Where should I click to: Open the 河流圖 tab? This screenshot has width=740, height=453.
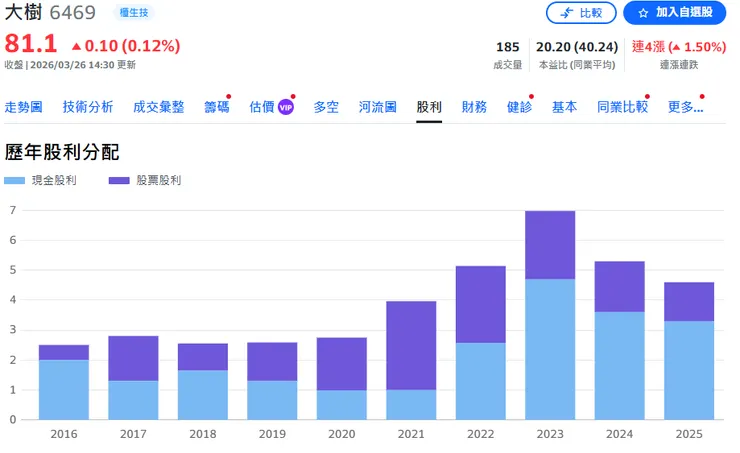(x=378, y=107)
